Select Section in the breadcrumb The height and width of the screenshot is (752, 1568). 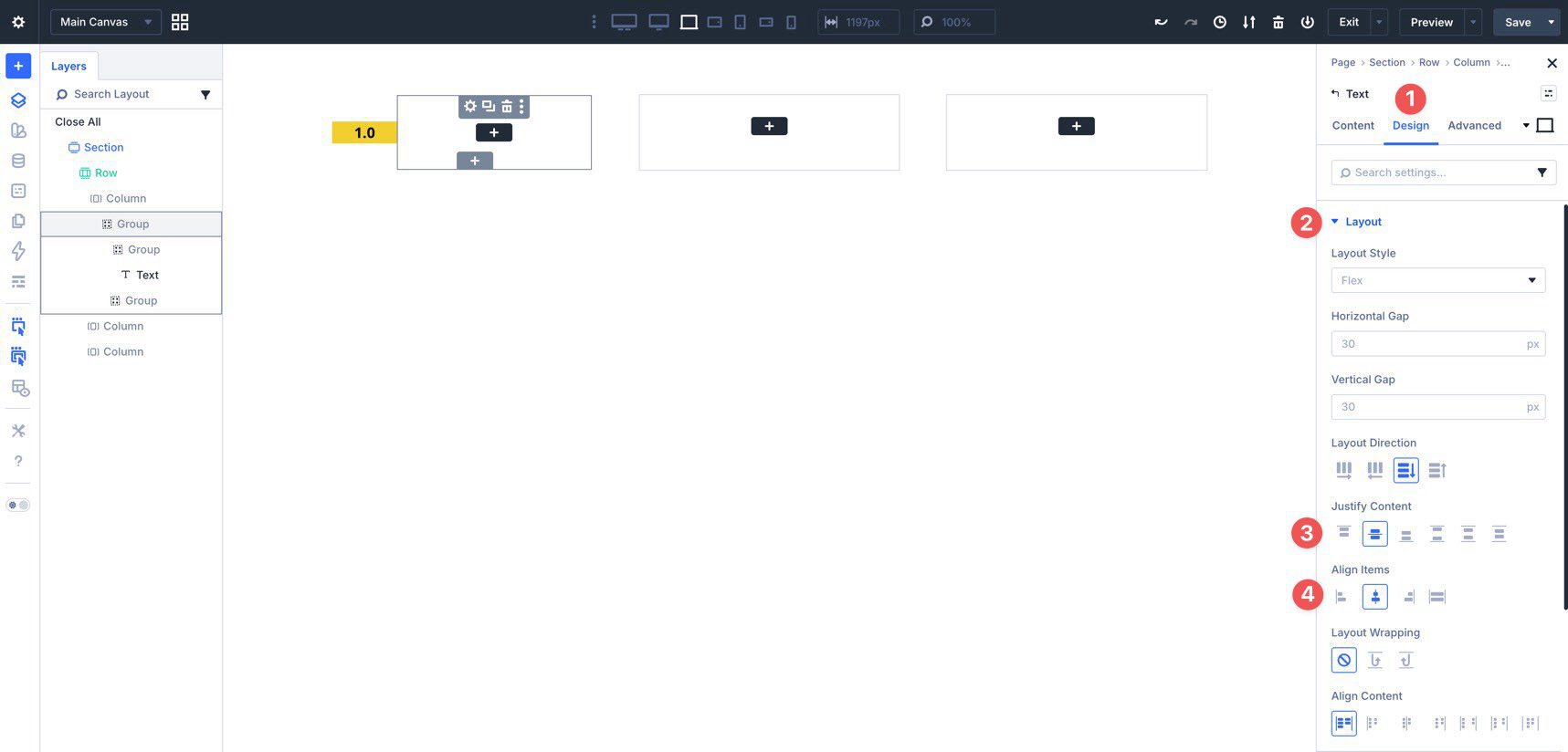(1386, 62)
